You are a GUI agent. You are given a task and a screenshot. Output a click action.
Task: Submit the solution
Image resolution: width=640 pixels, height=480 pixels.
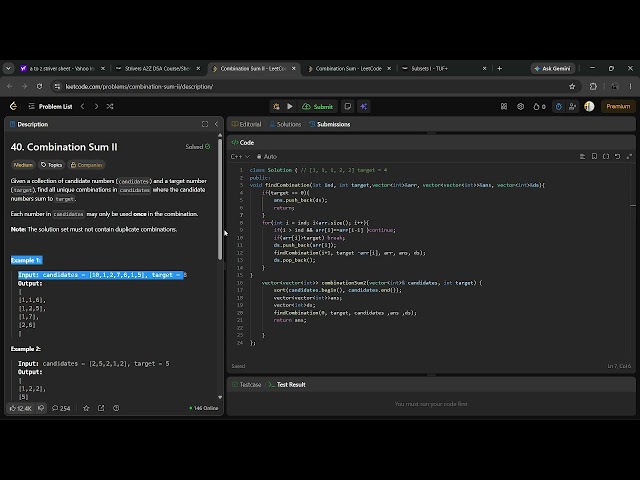click(318, 107)
